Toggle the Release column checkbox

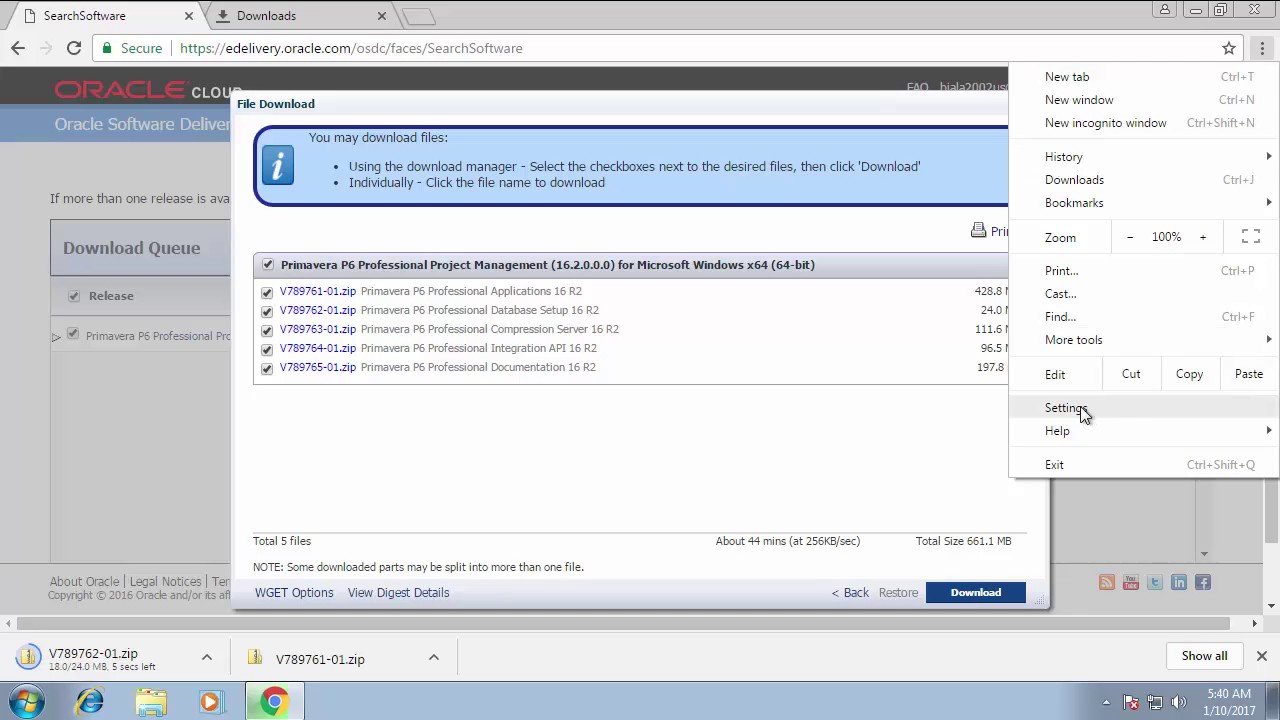[x=74, y=296]
